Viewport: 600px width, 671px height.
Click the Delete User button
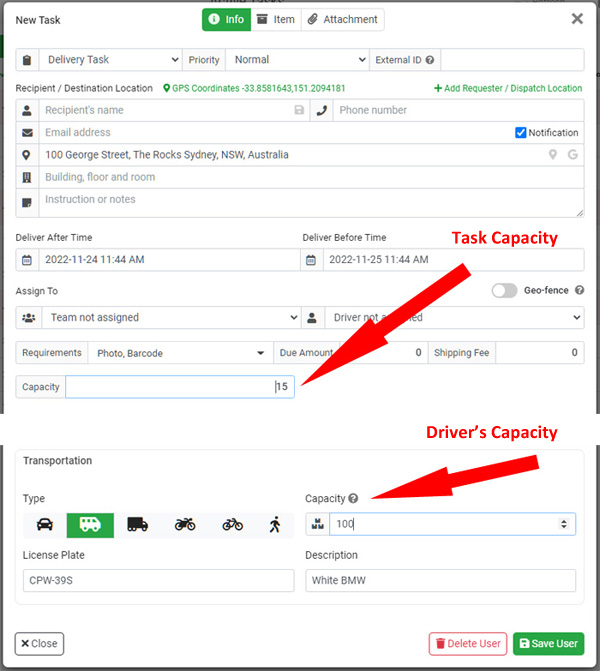click(468, 644)
